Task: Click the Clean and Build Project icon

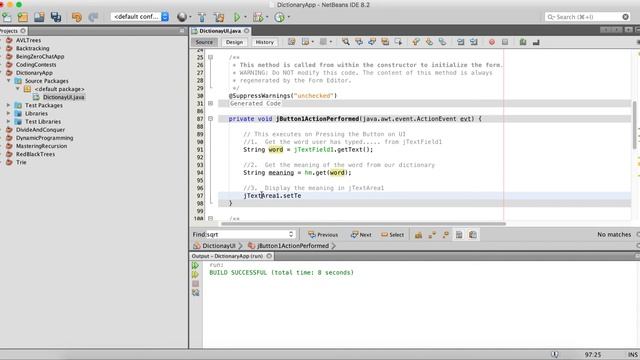Action: point(219,17)
